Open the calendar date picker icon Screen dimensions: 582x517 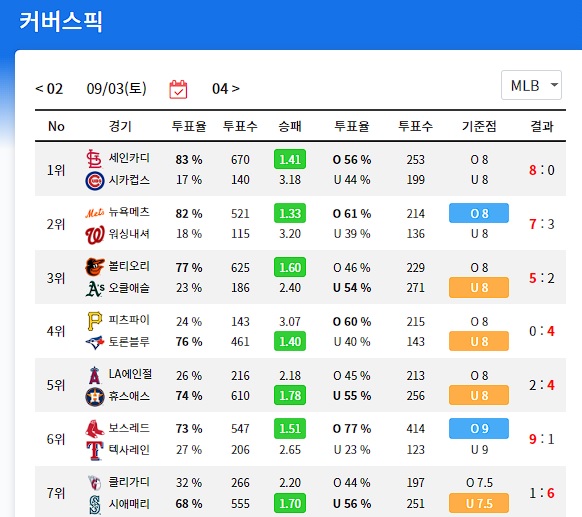[178, 89]
